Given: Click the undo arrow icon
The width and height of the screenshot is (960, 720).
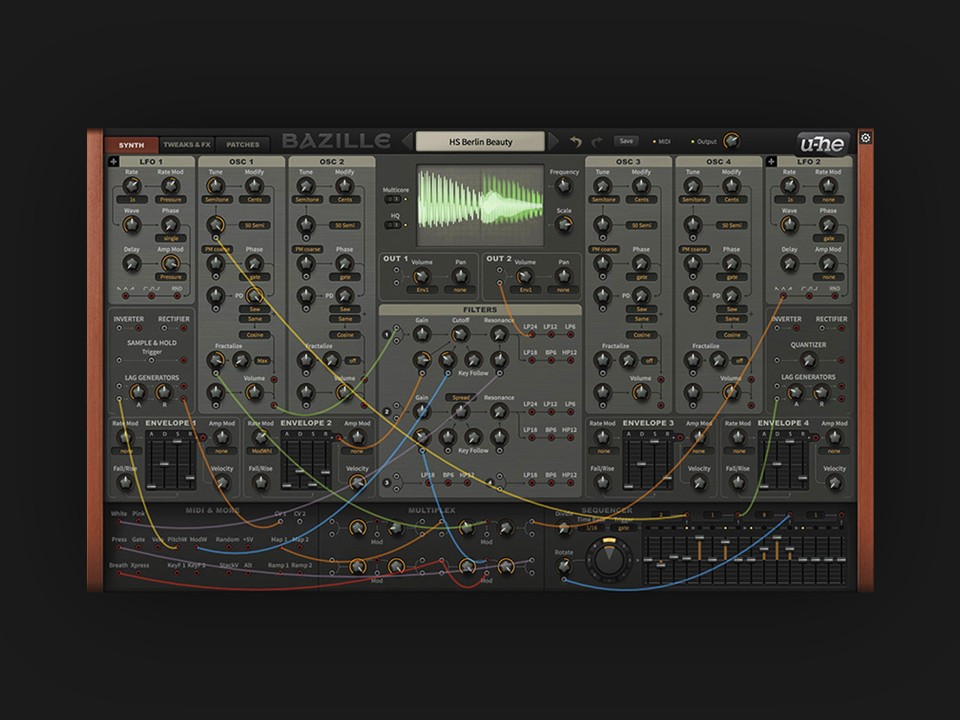Looking at the screenshot, I should 576,141.
